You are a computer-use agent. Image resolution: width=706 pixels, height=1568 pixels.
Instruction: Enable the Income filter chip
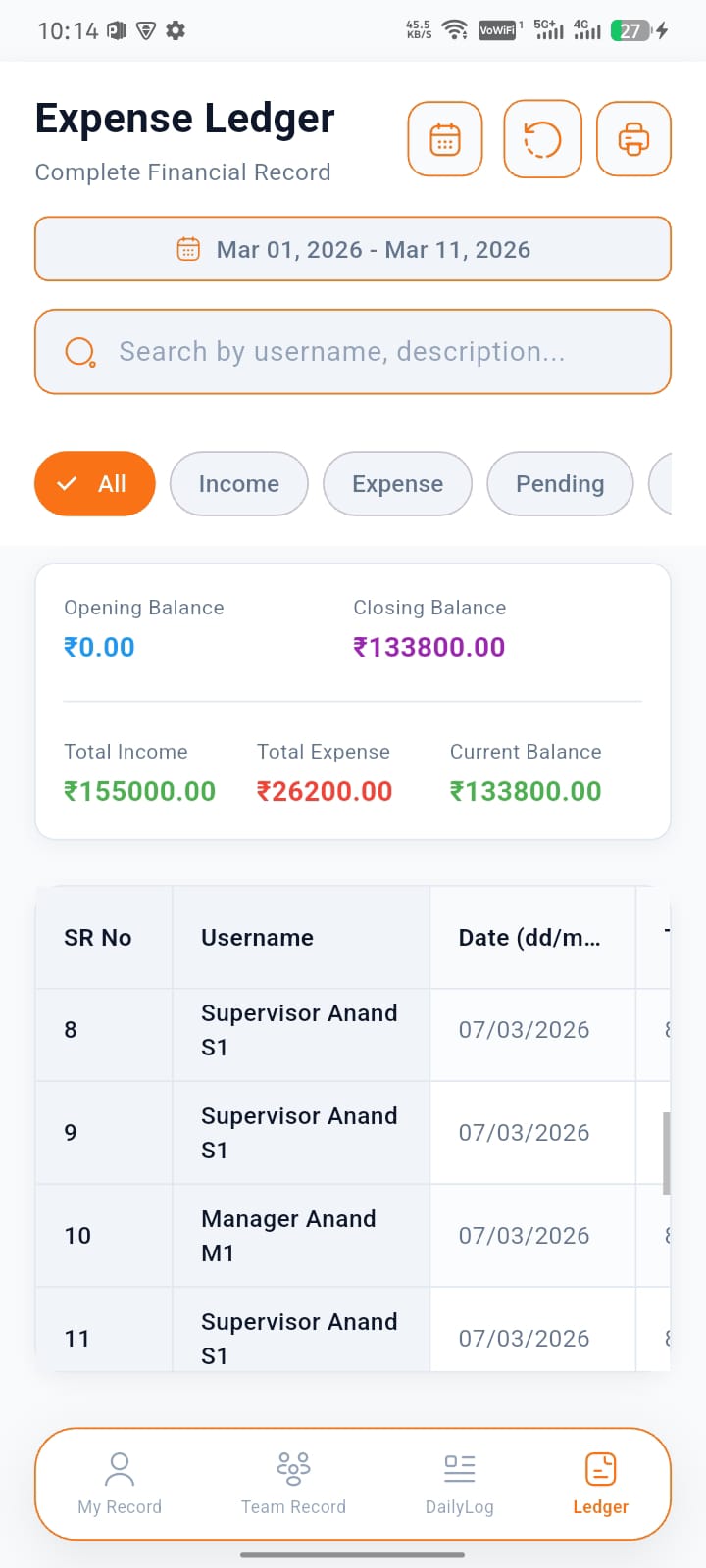coord(239,484)
